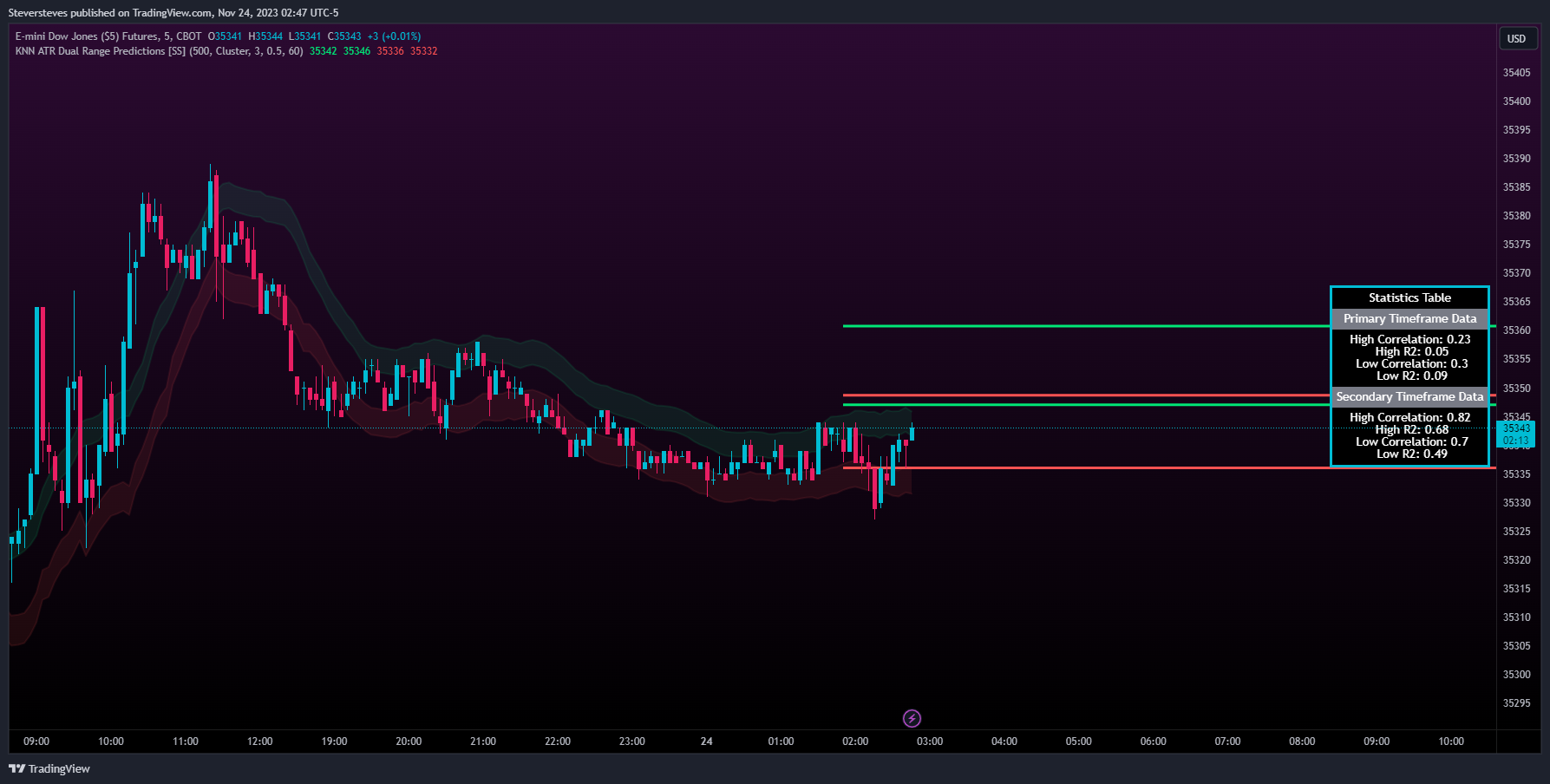
Task: Click the 24 date marker on time axis
Action: [x=706, y=742]
